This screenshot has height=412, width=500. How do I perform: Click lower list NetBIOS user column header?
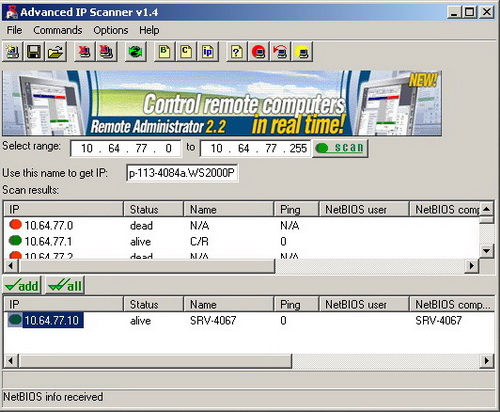click(x=364, y=304)
